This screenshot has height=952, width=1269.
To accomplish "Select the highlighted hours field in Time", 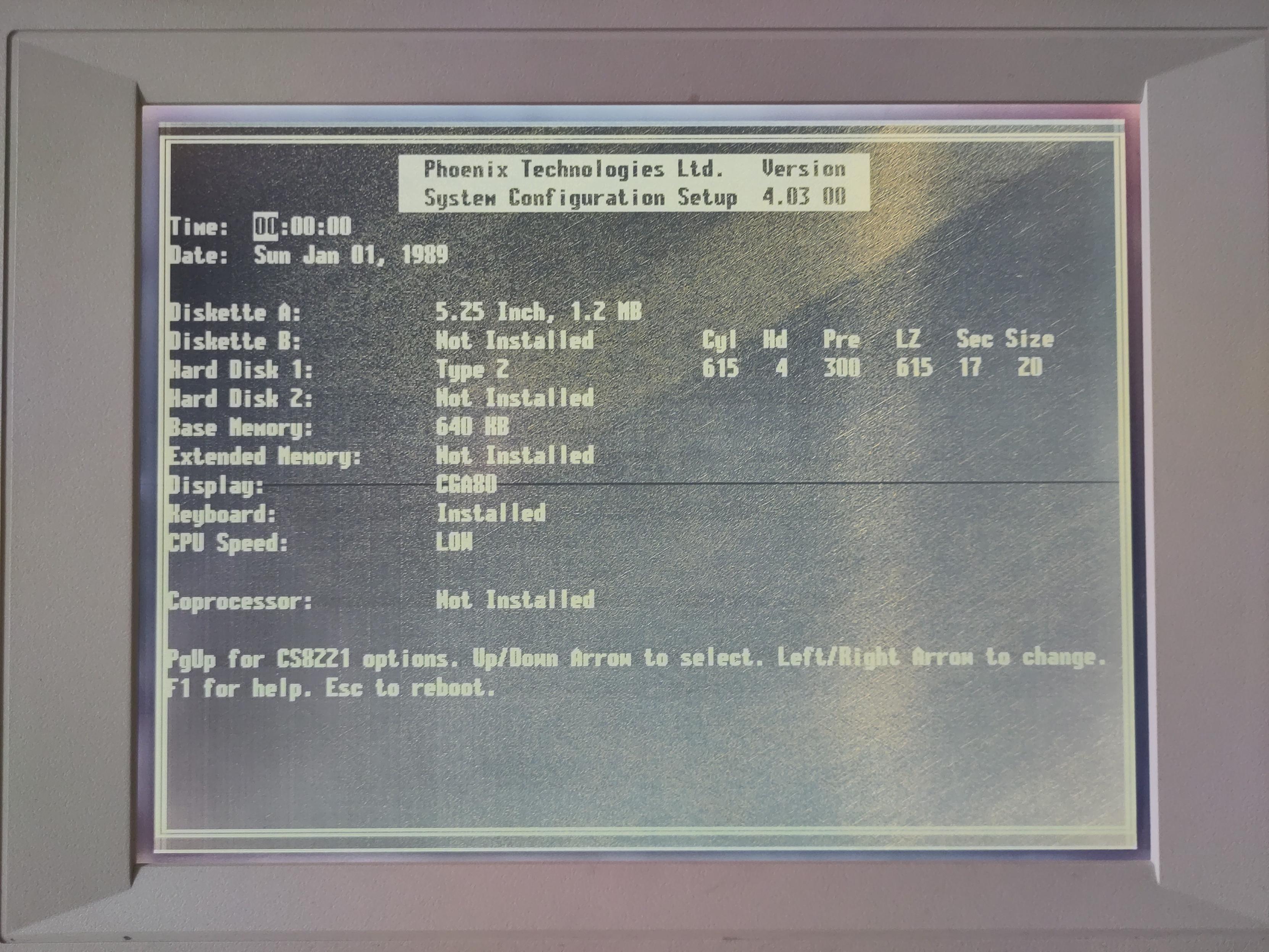I will tap(266, 227).
